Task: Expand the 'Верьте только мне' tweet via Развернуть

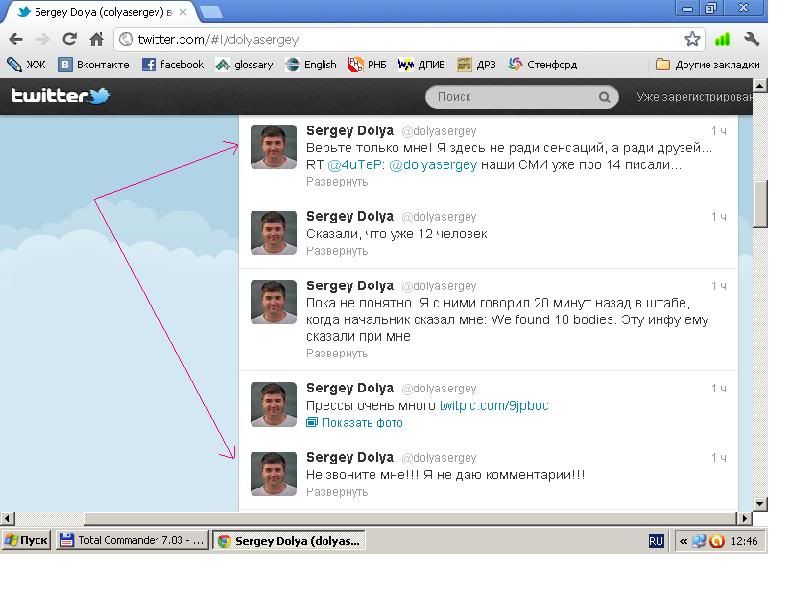Action: tap(337, 182)
